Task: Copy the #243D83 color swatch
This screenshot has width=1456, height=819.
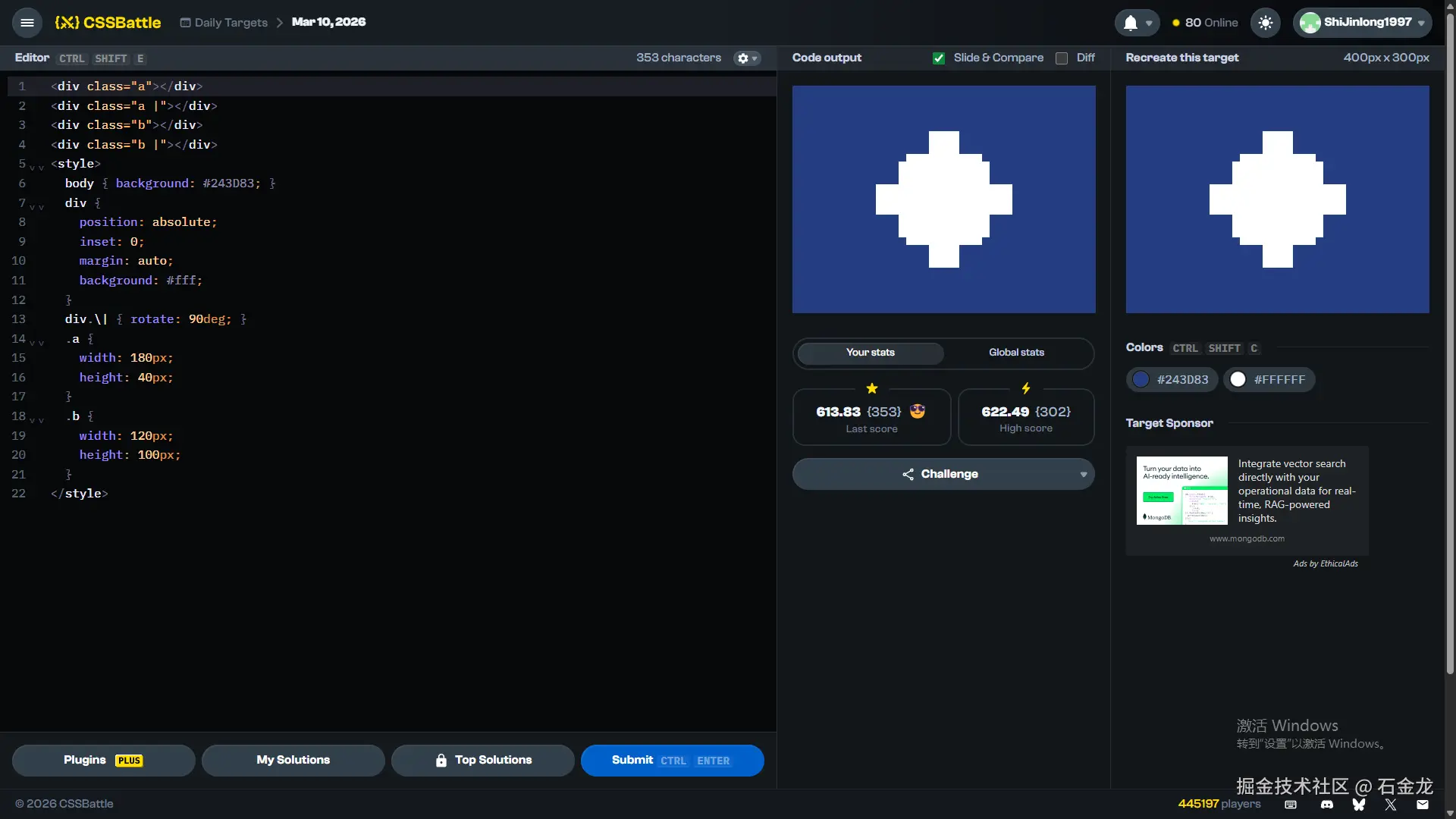Action: point(1172,379)
